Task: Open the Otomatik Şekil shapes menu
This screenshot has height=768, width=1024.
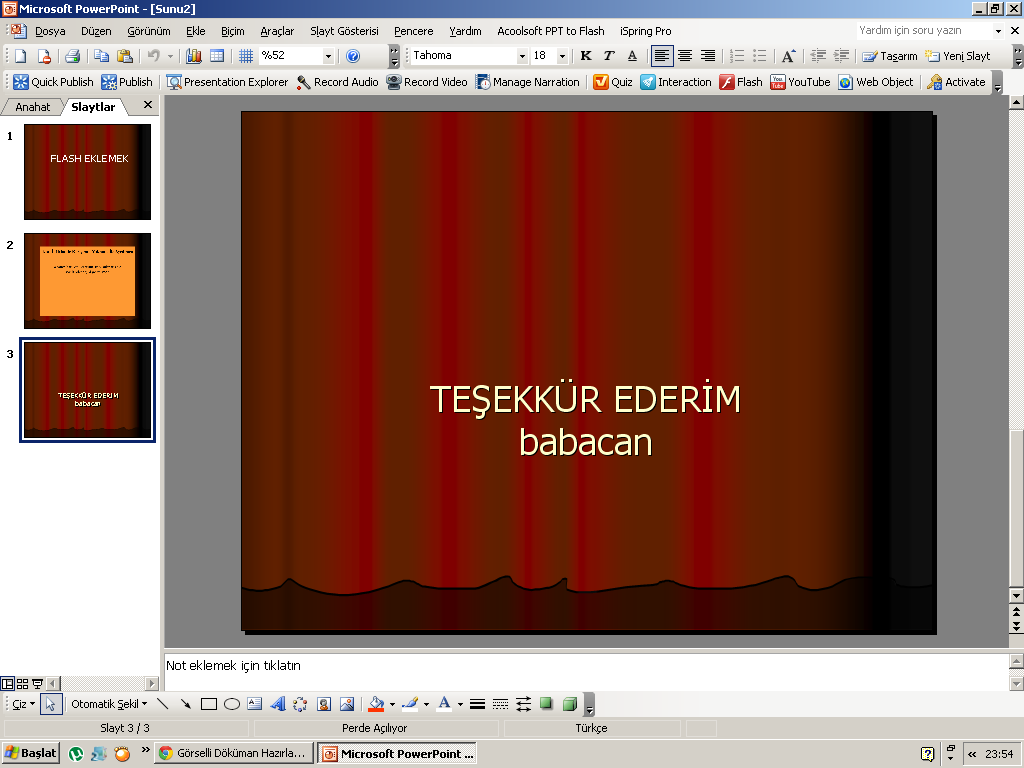Action: click(109, 704)
